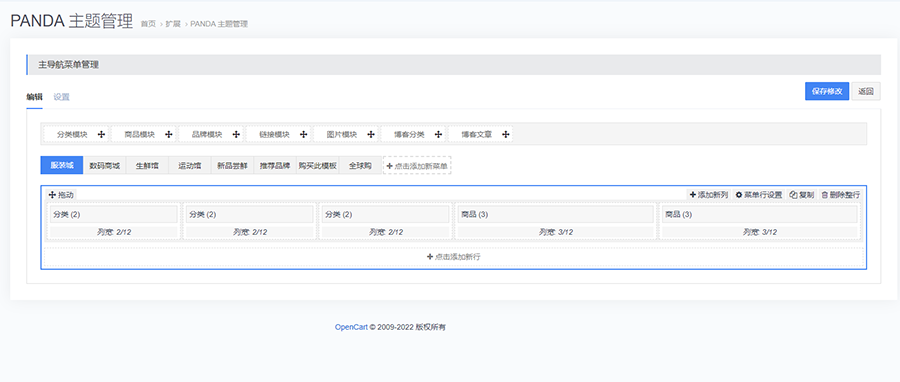
Task: Select the 商品模块 module block
Action: click(143, 134)
